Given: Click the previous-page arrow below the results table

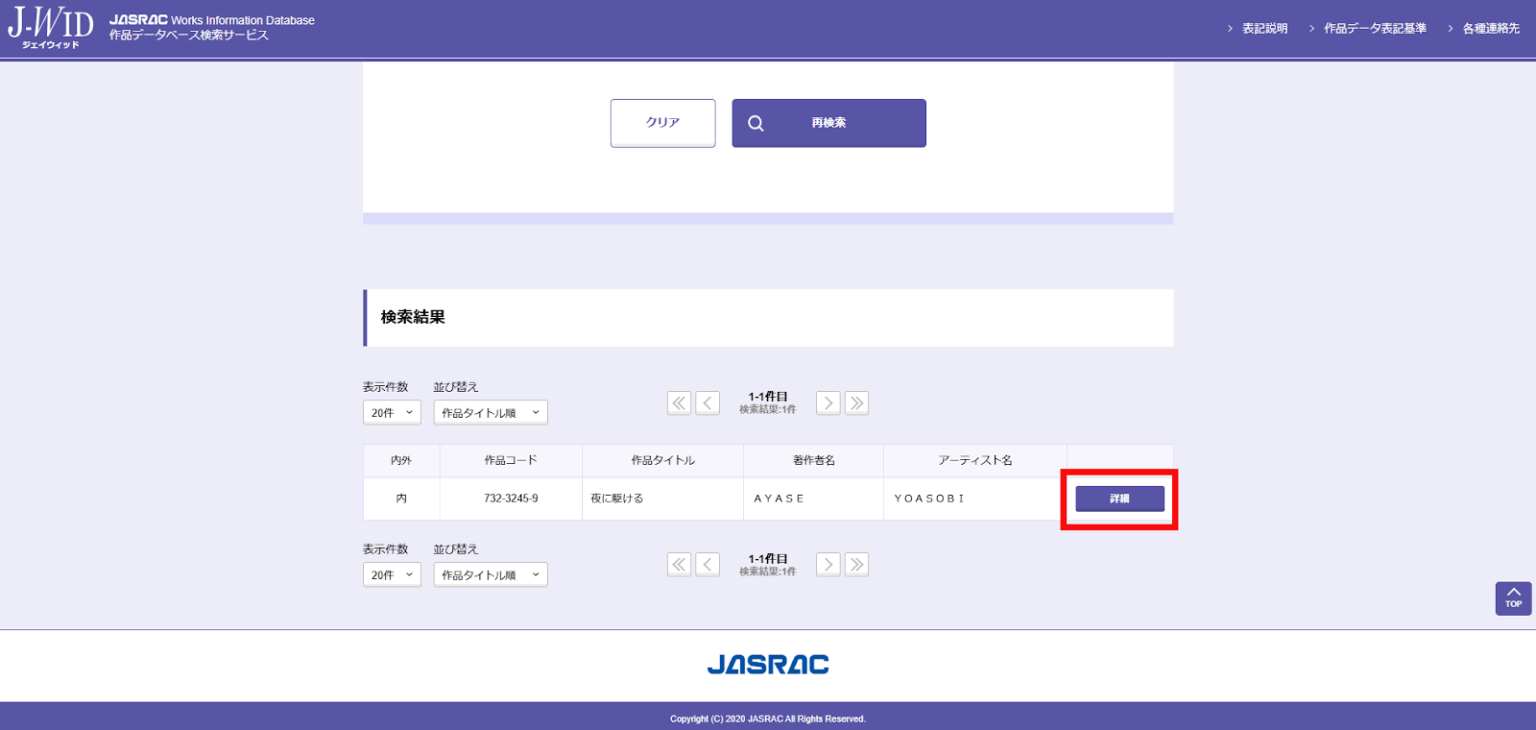Looking at the screenshot, I should point(708,564).
